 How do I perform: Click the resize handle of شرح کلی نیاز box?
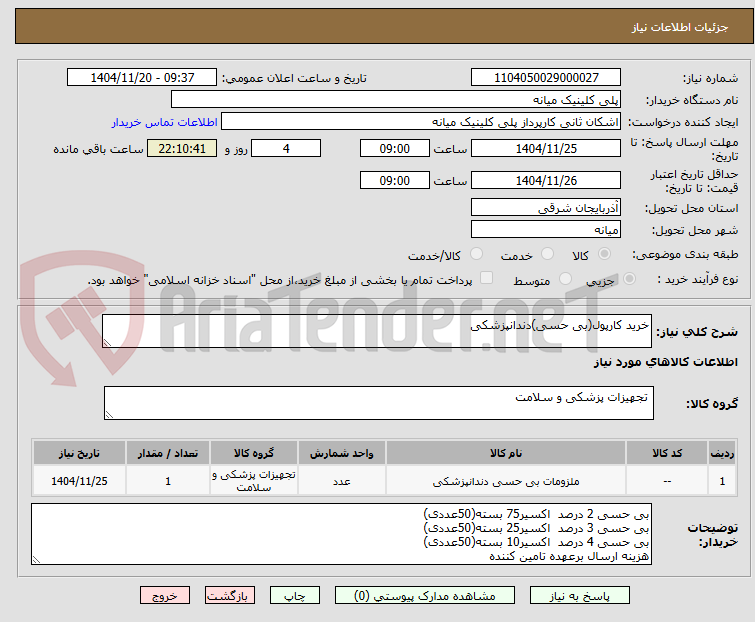click(x=107, y=343)
